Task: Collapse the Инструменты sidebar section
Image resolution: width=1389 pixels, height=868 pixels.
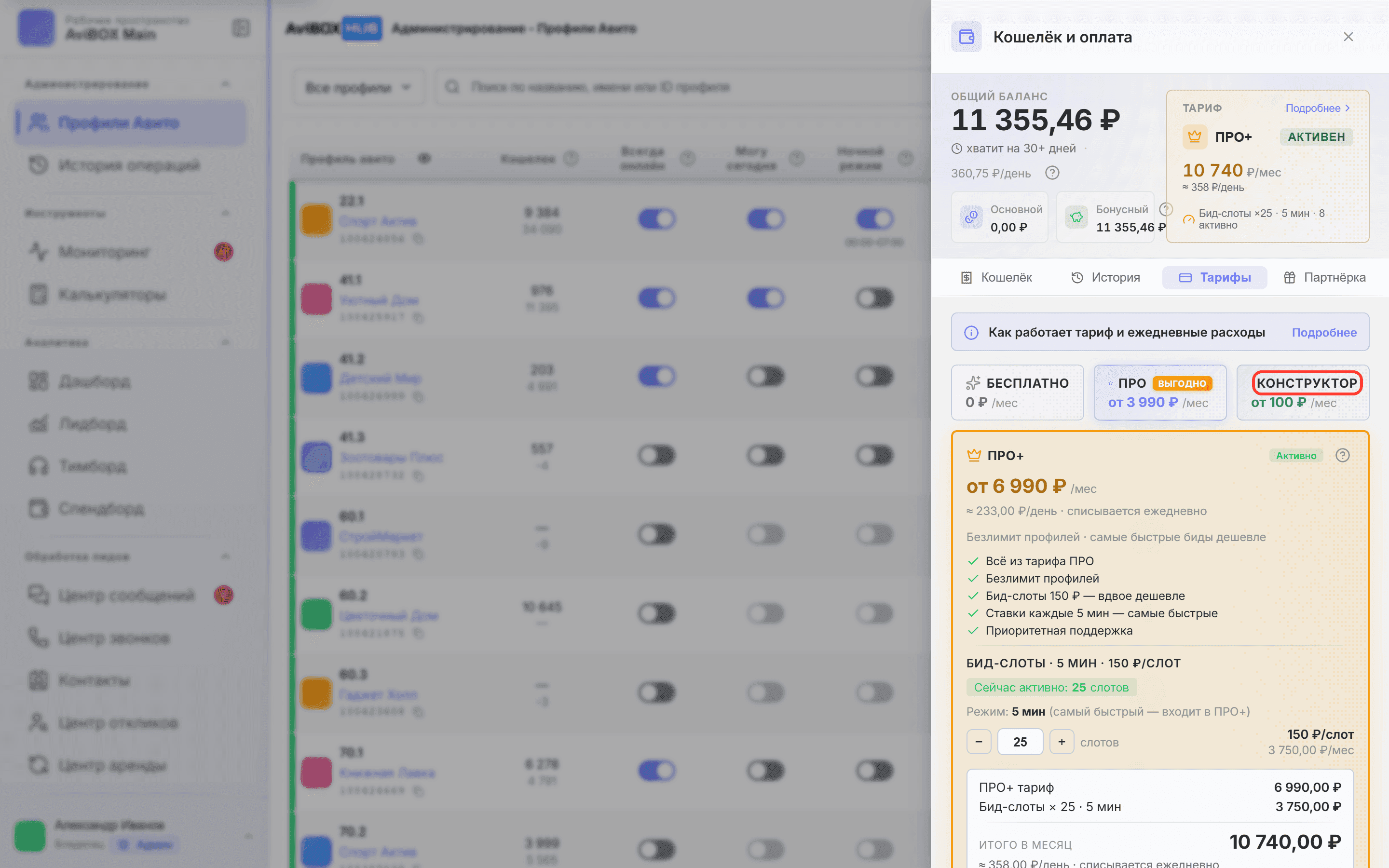Action: 226,213
